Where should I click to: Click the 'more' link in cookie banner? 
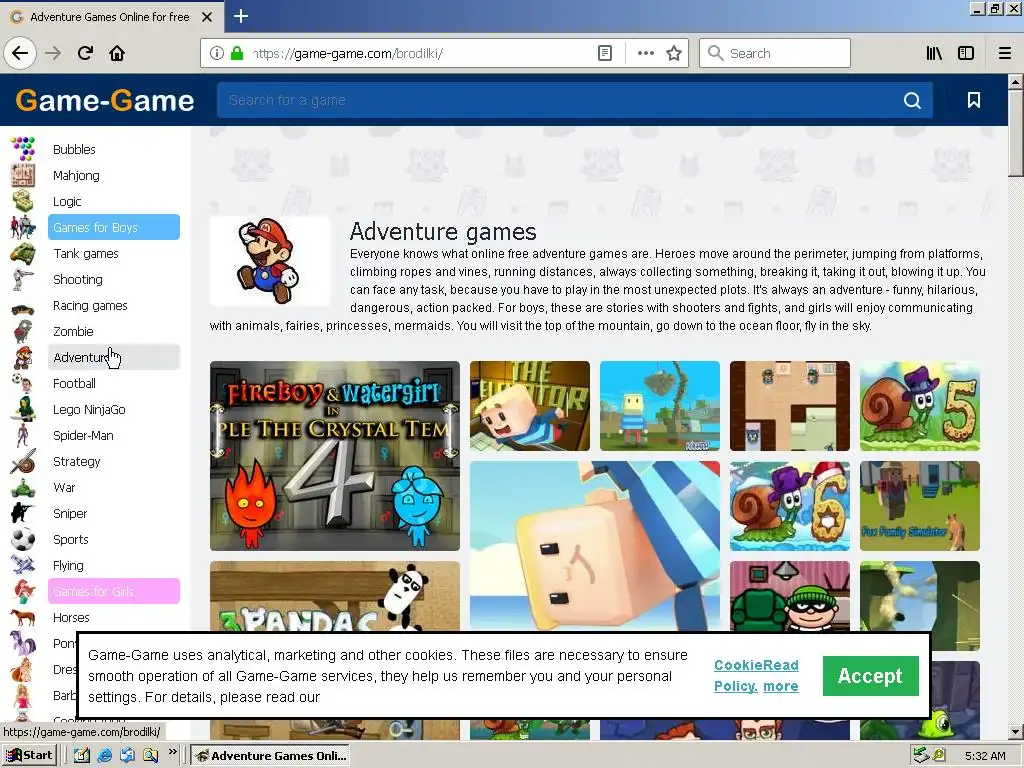click(780, 686)
